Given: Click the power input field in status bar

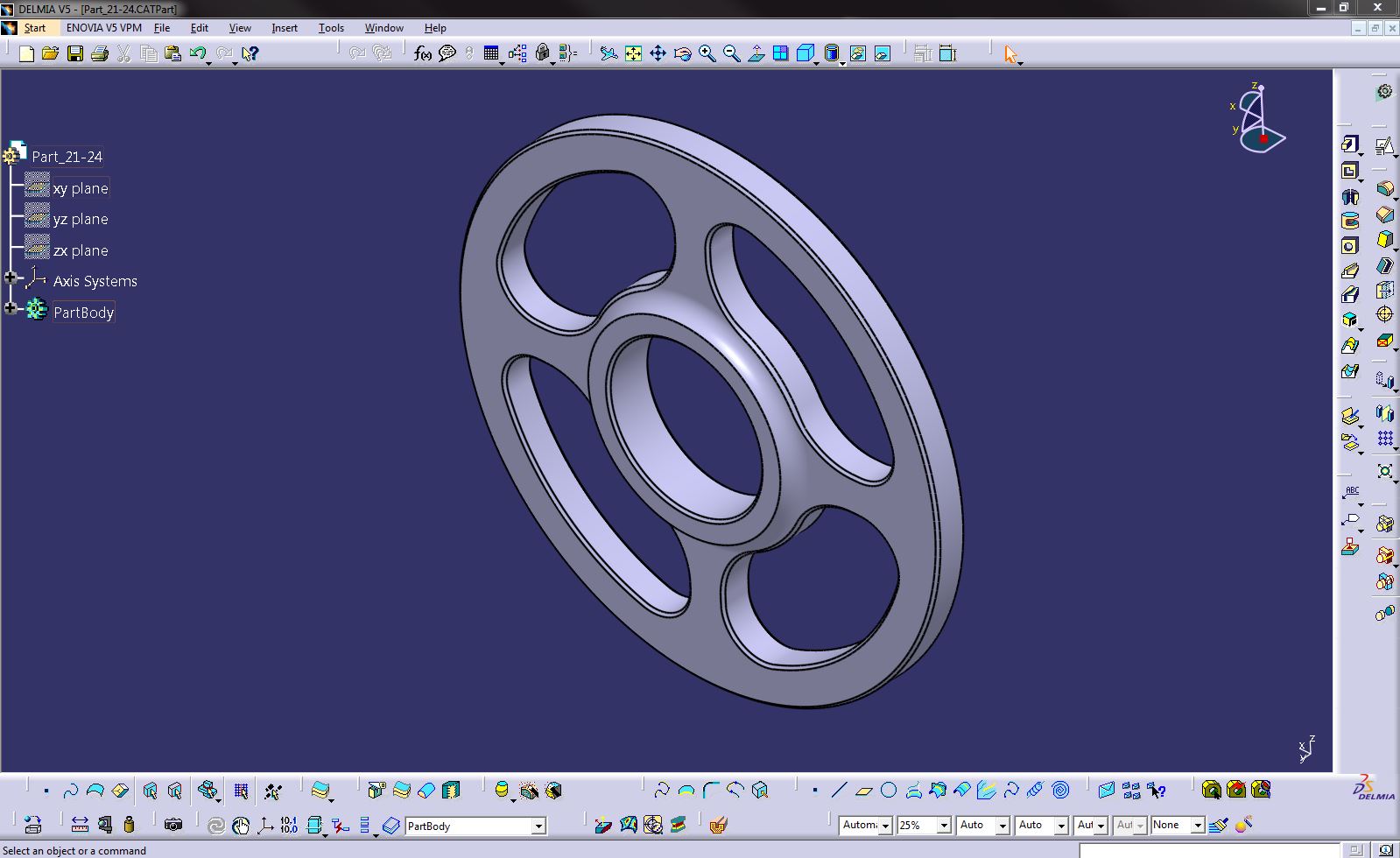Looking at the screenshot, I should [x=1209, y=850].
